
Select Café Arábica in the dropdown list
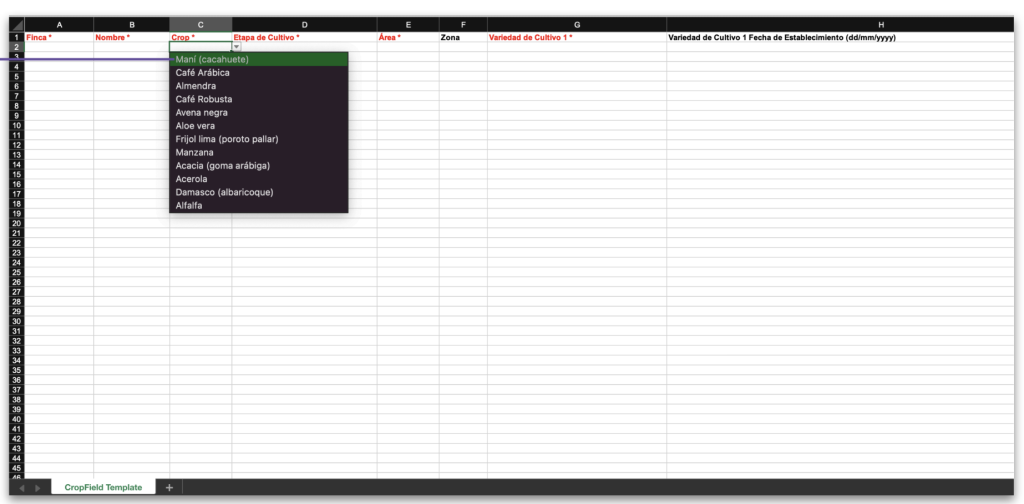coord(259,72)
